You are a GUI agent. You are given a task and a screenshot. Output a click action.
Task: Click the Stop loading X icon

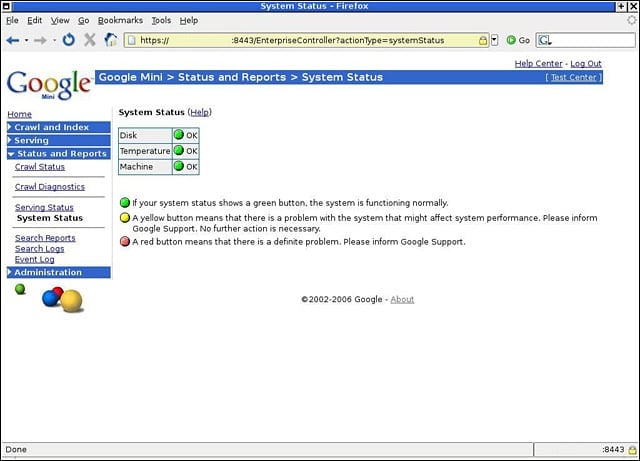(x=89, y=40)
